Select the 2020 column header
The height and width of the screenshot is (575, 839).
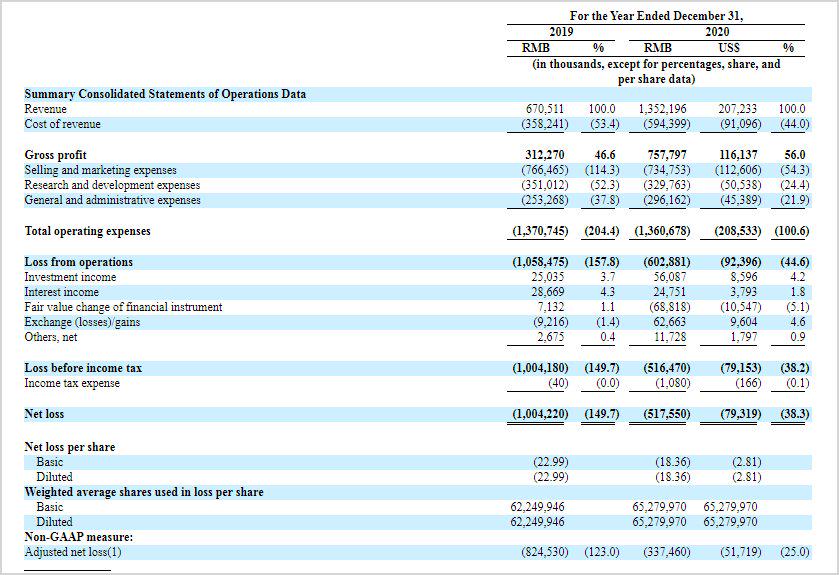pos(717,32)
